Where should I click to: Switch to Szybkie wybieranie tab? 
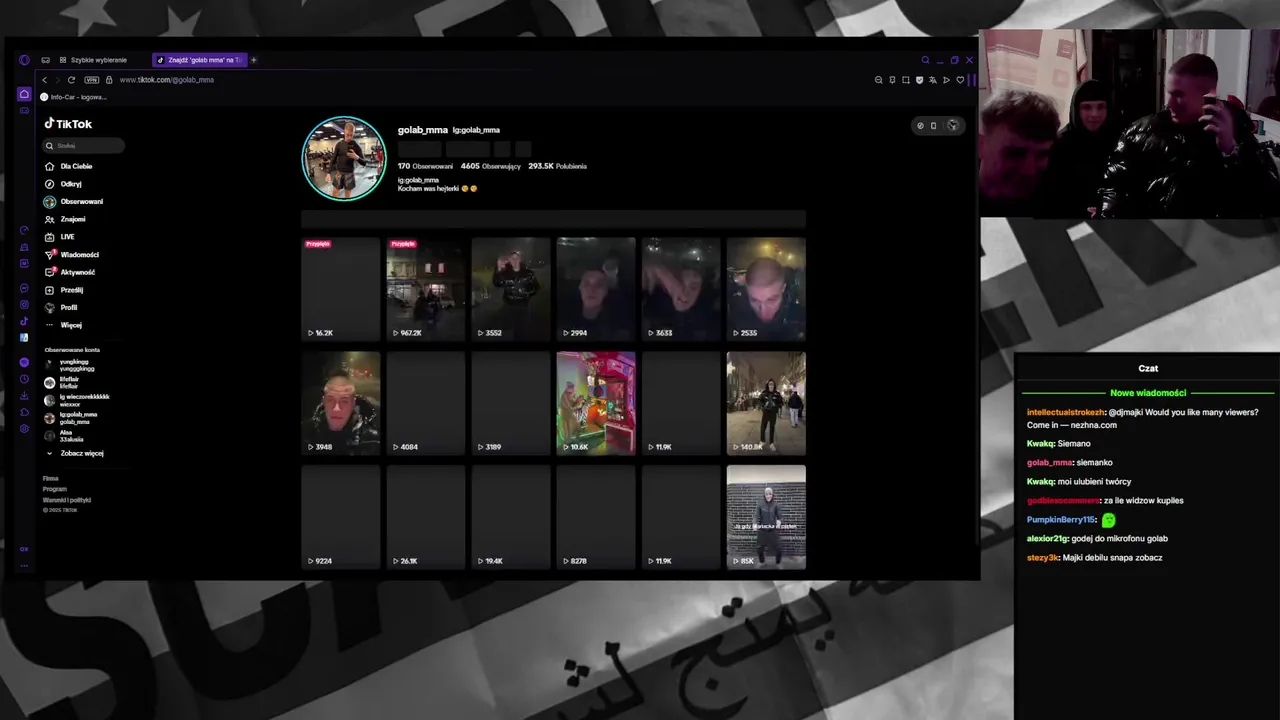pyautogui.click(x=94, y=60)
